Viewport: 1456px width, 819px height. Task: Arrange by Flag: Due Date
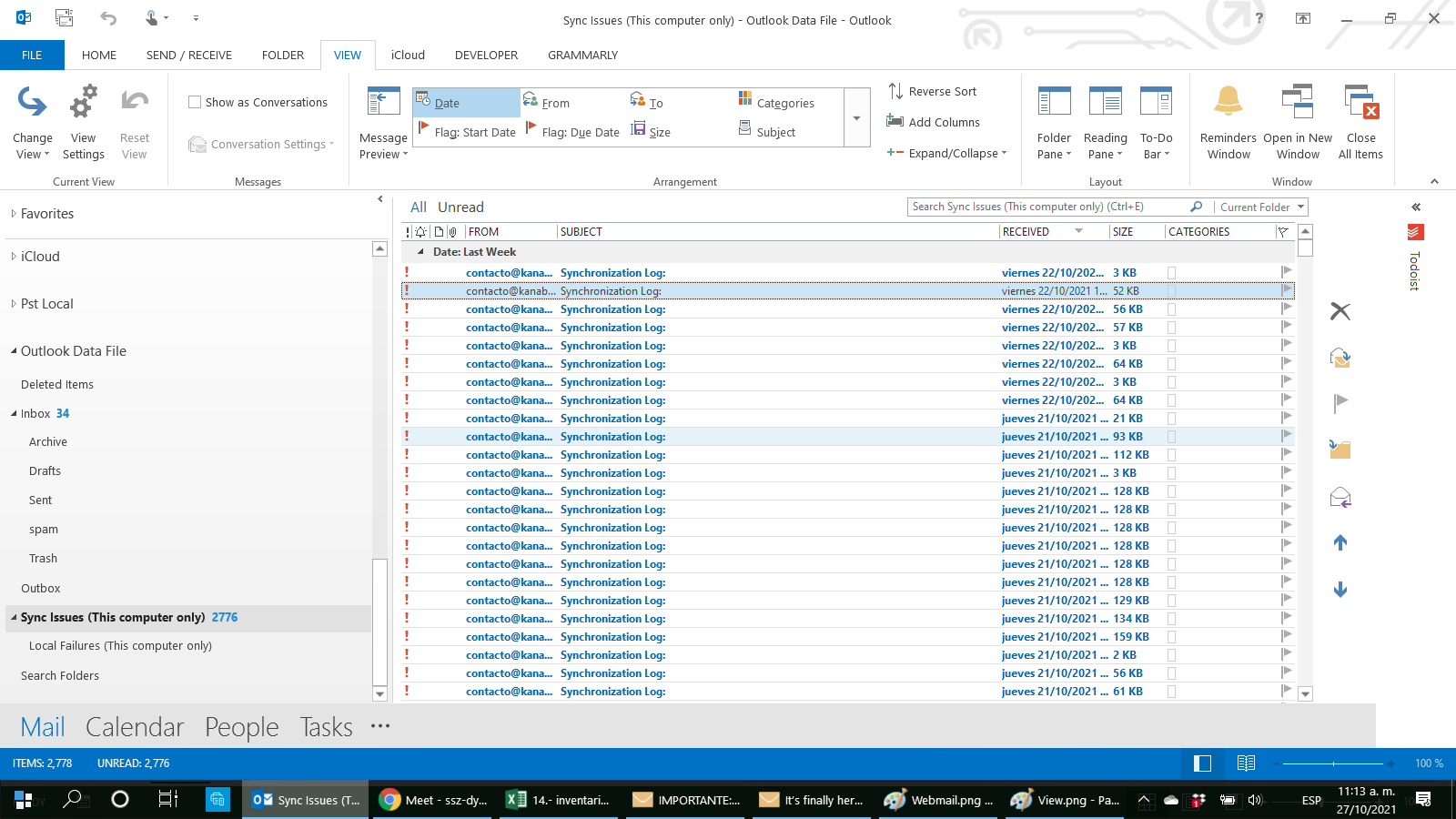coord(572,132)
